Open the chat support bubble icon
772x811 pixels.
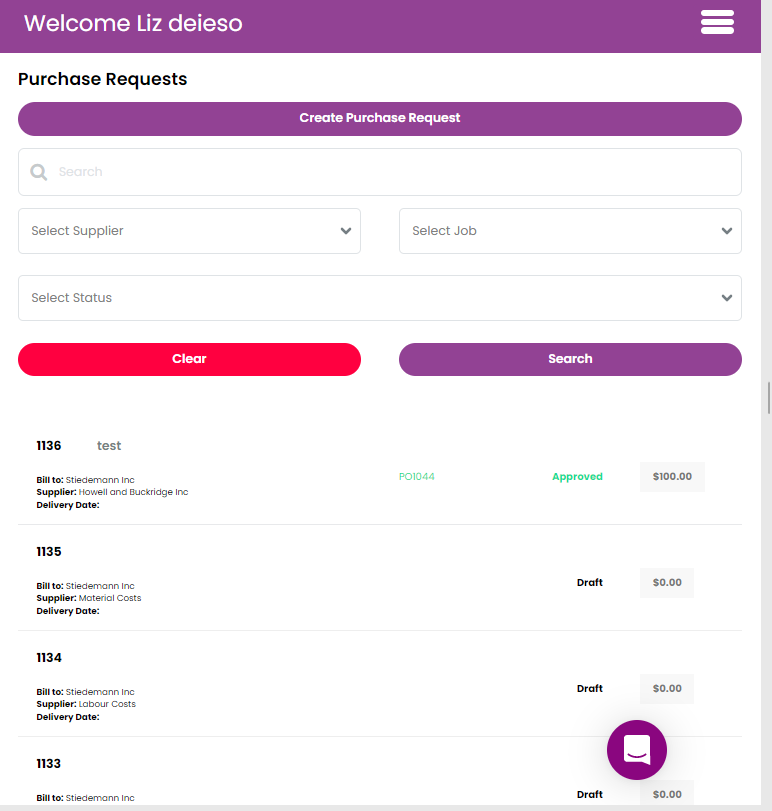(x=637, y=749)
